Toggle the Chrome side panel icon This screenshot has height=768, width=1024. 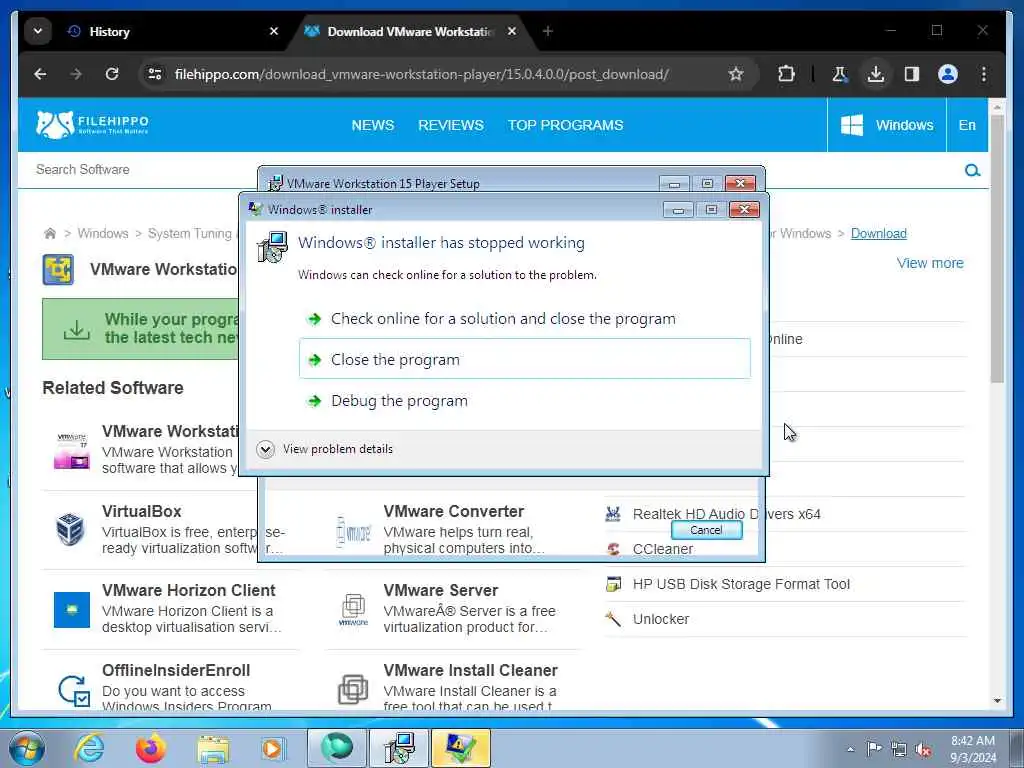coord(912,74)
